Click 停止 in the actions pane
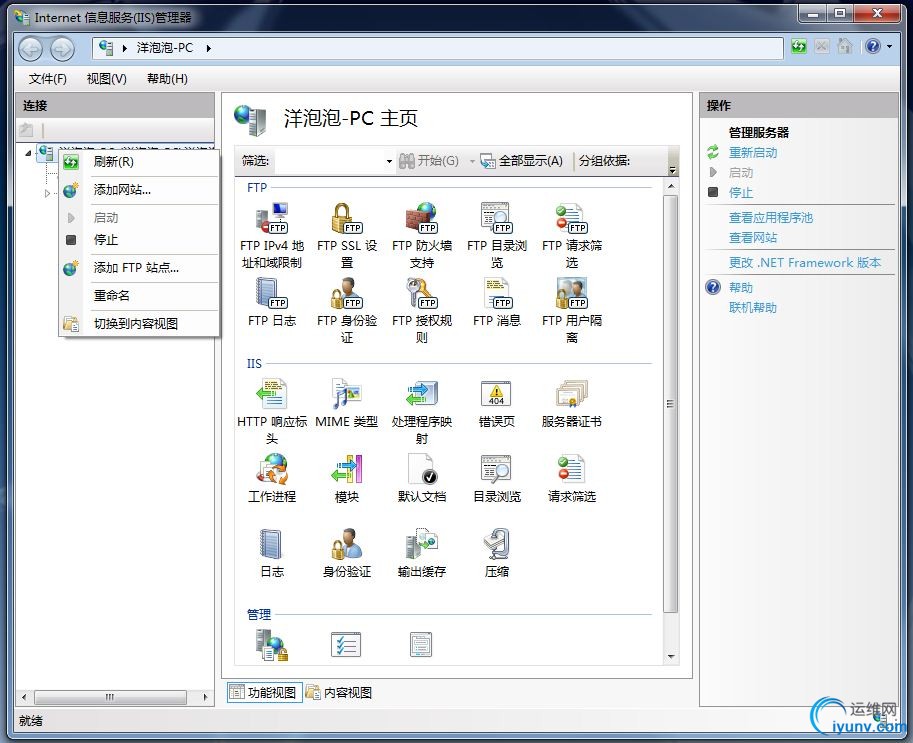This screenshot has width=913, height=743. pyautogui.click(x=741, y=193)
